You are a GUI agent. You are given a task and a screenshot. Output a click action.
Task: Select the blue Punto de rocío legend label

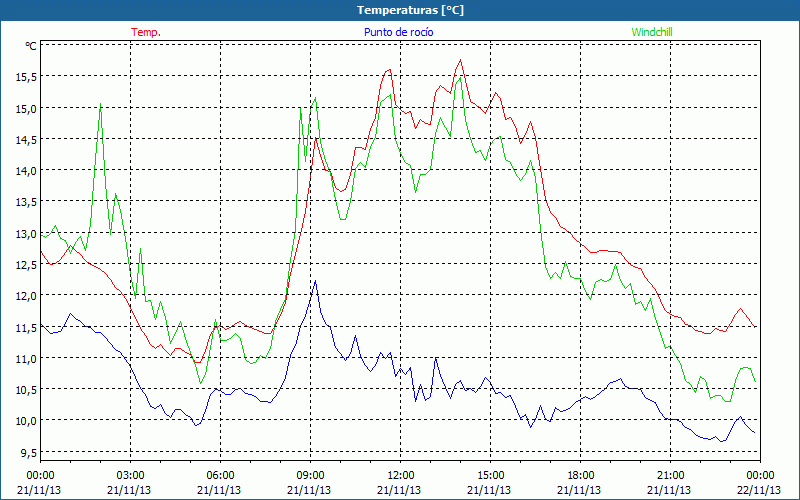point(398,32)
